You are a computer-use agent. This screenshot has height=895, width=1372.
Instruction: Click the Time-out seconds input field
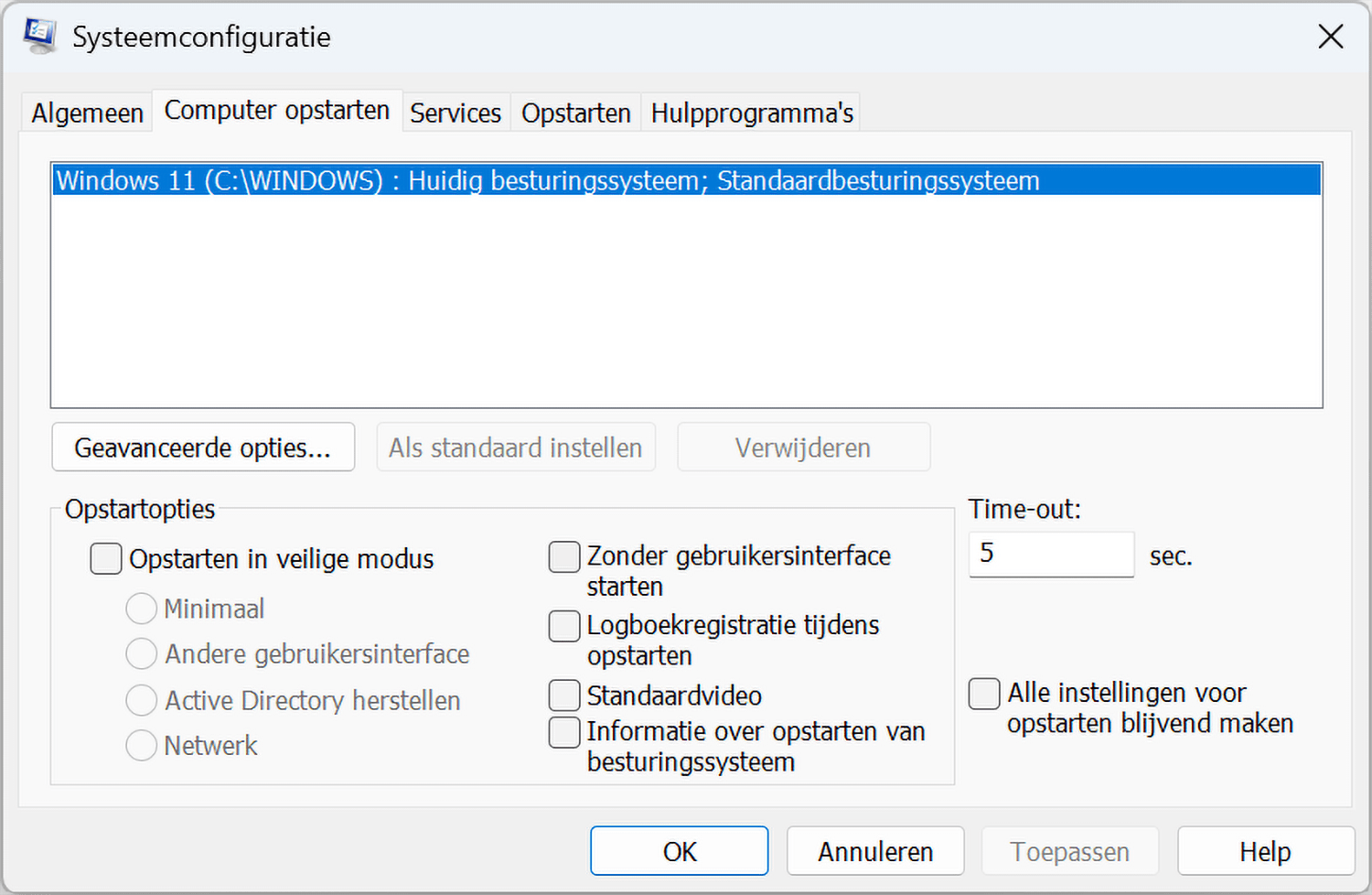1050,555
